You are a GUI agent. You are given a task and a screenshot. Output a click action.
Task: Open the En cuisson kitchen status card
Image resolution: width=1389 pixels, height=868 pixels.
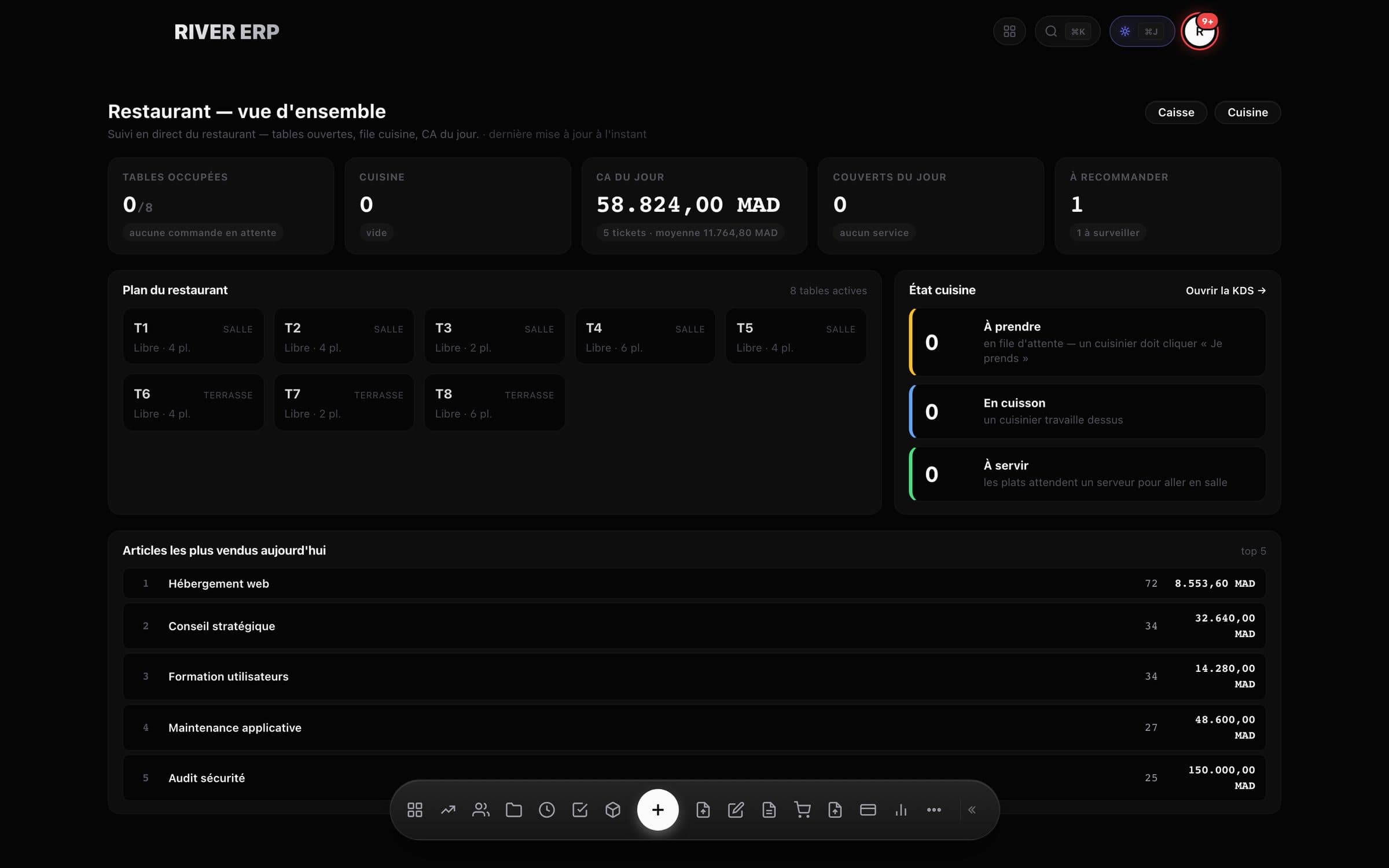tap(1087, 411)
